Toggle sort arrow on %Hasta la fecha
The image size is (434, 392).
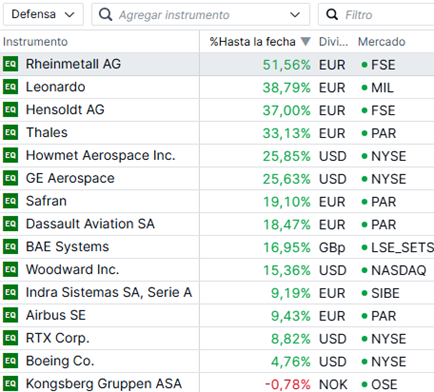tap(305, 41)
